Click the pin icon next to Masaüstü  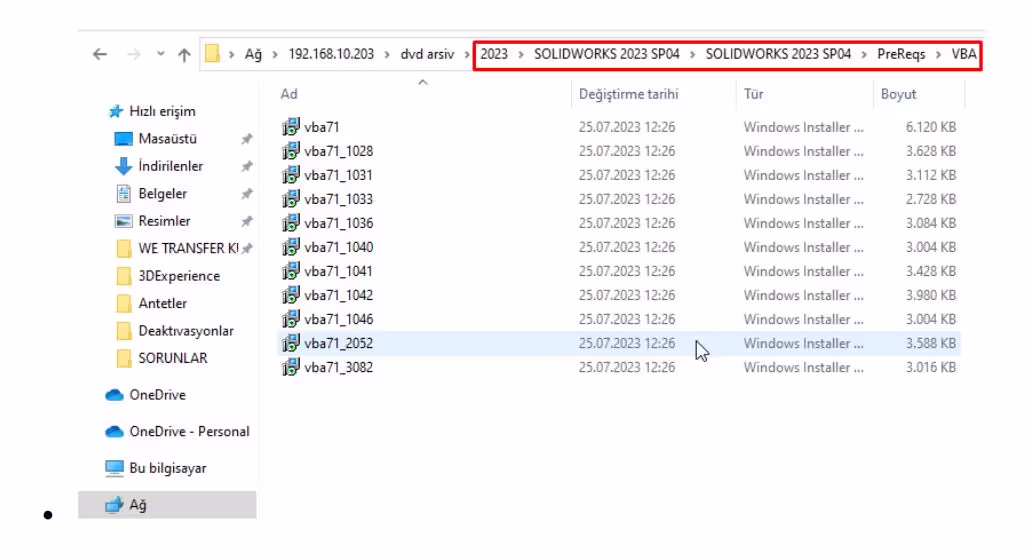(x=247, y=139)
